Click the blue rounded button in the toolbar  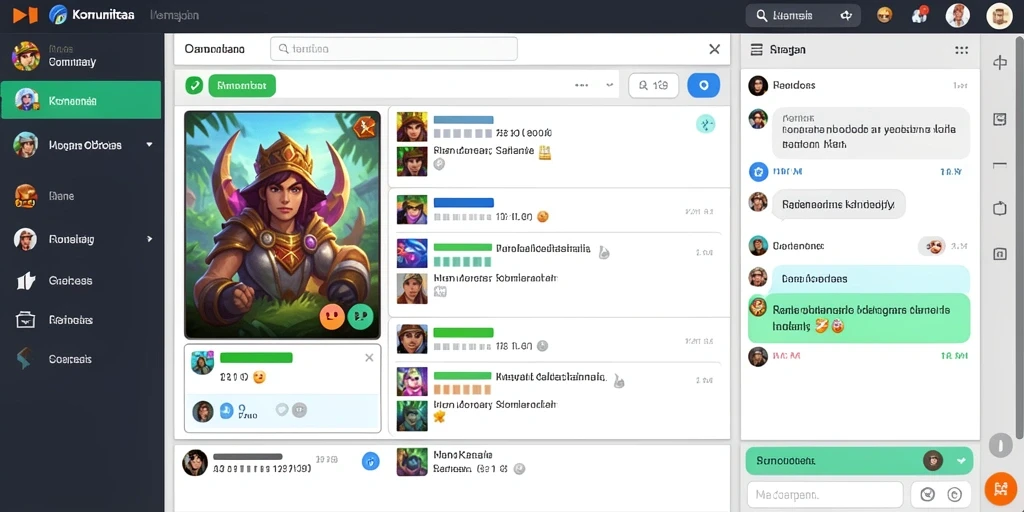[x=703, y=86]
